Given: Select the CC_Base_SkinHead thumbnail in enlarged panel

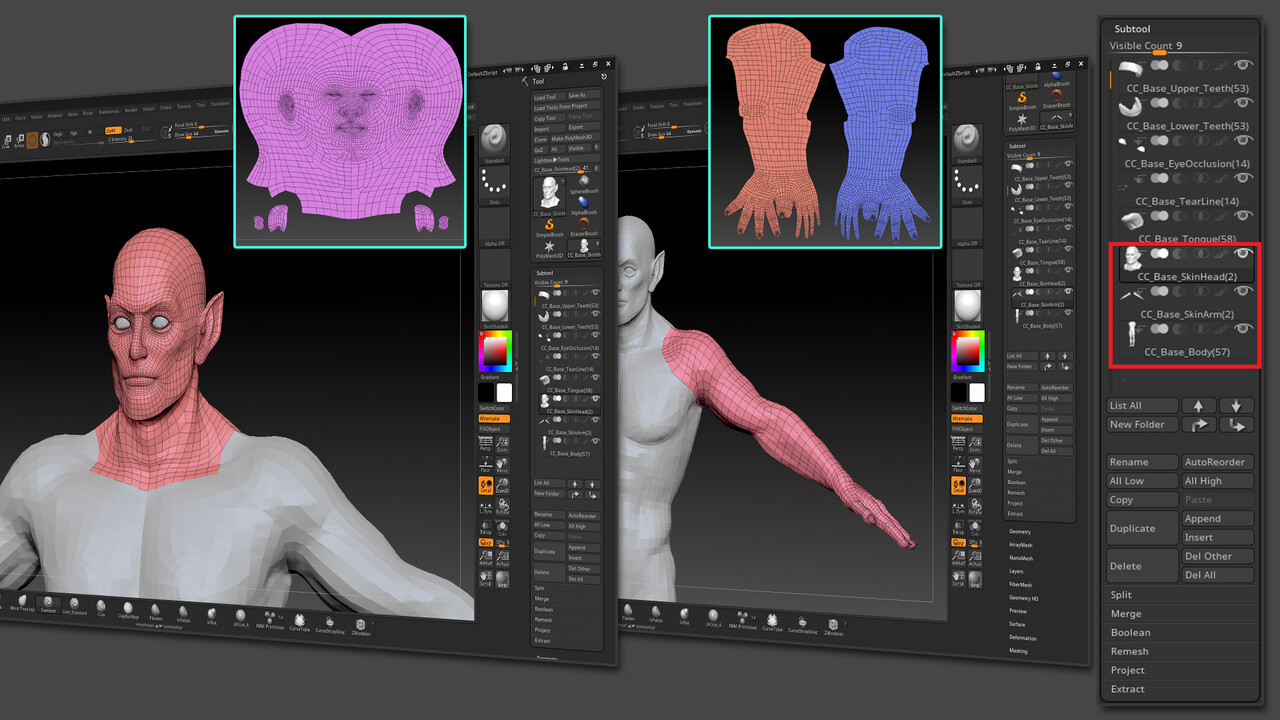Looking at the screenshot, I should click(1132, 259).
